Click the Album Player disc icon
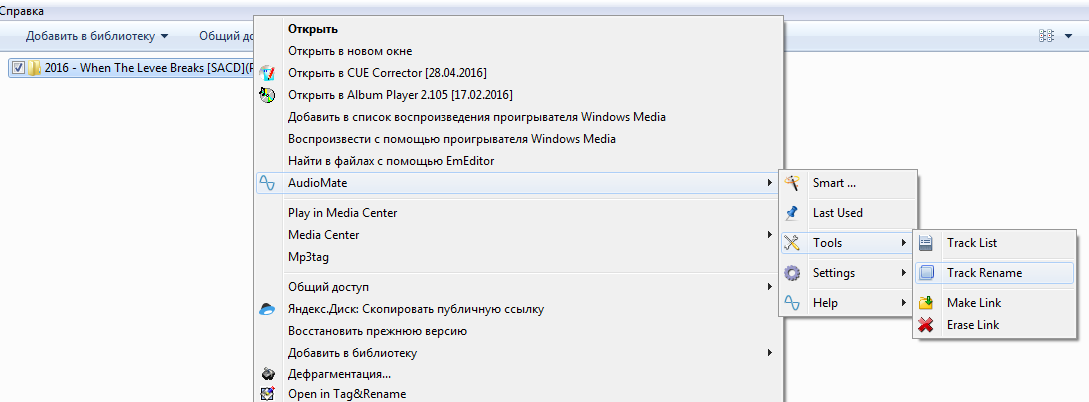1089x402 pixels. 267,95
